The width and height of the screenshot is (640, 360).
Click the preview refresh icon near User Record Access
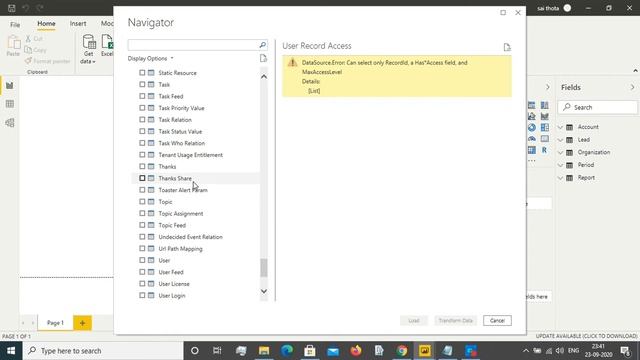click(507, 47)
